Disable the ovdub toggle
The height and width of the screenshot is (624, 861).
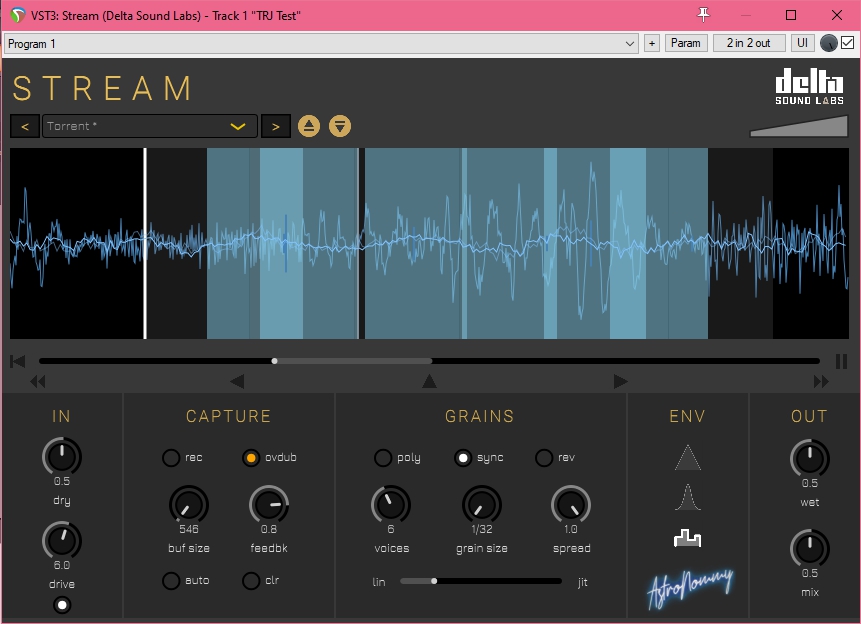pos(251,458)
